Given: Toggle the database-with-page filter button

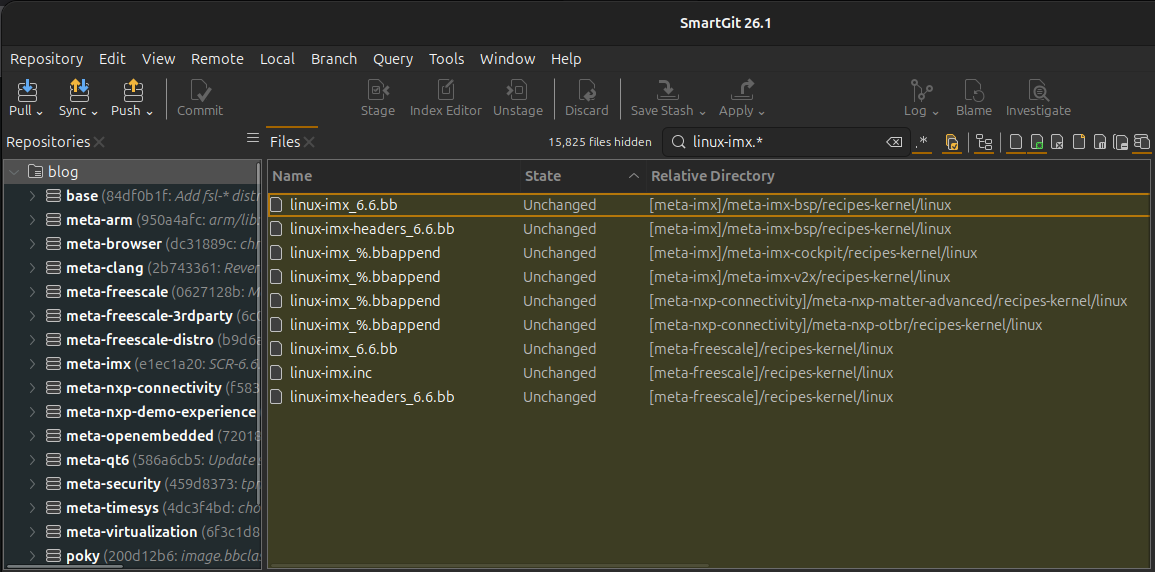Looking at the screenshot, I should pyautogui.click(x=1142, y=142).
